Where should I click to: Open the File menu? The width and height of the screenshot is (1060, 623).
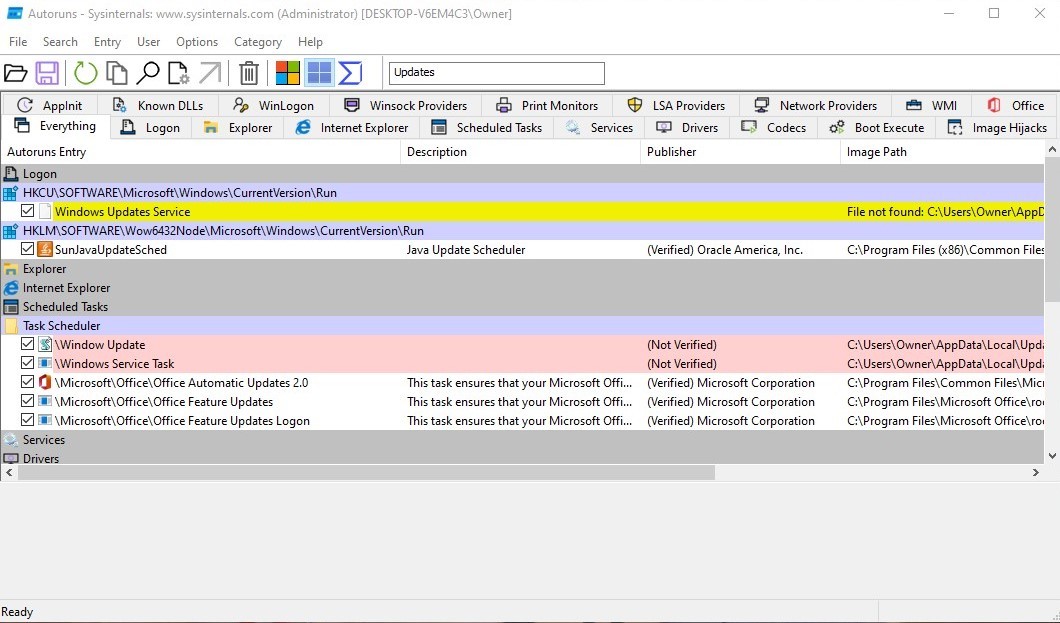coord(18,42)
